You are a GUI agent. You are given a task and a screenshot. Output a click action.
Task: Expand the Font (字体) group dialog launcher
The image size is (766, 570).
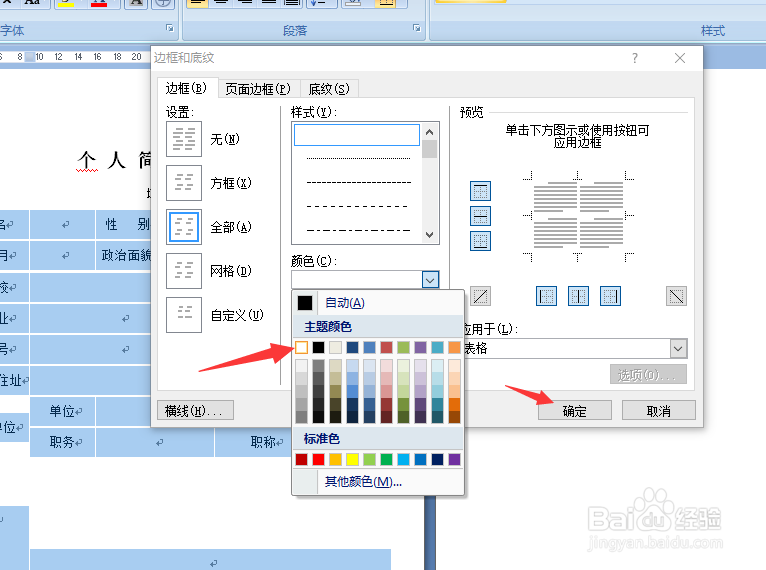[x=170, y=28]
